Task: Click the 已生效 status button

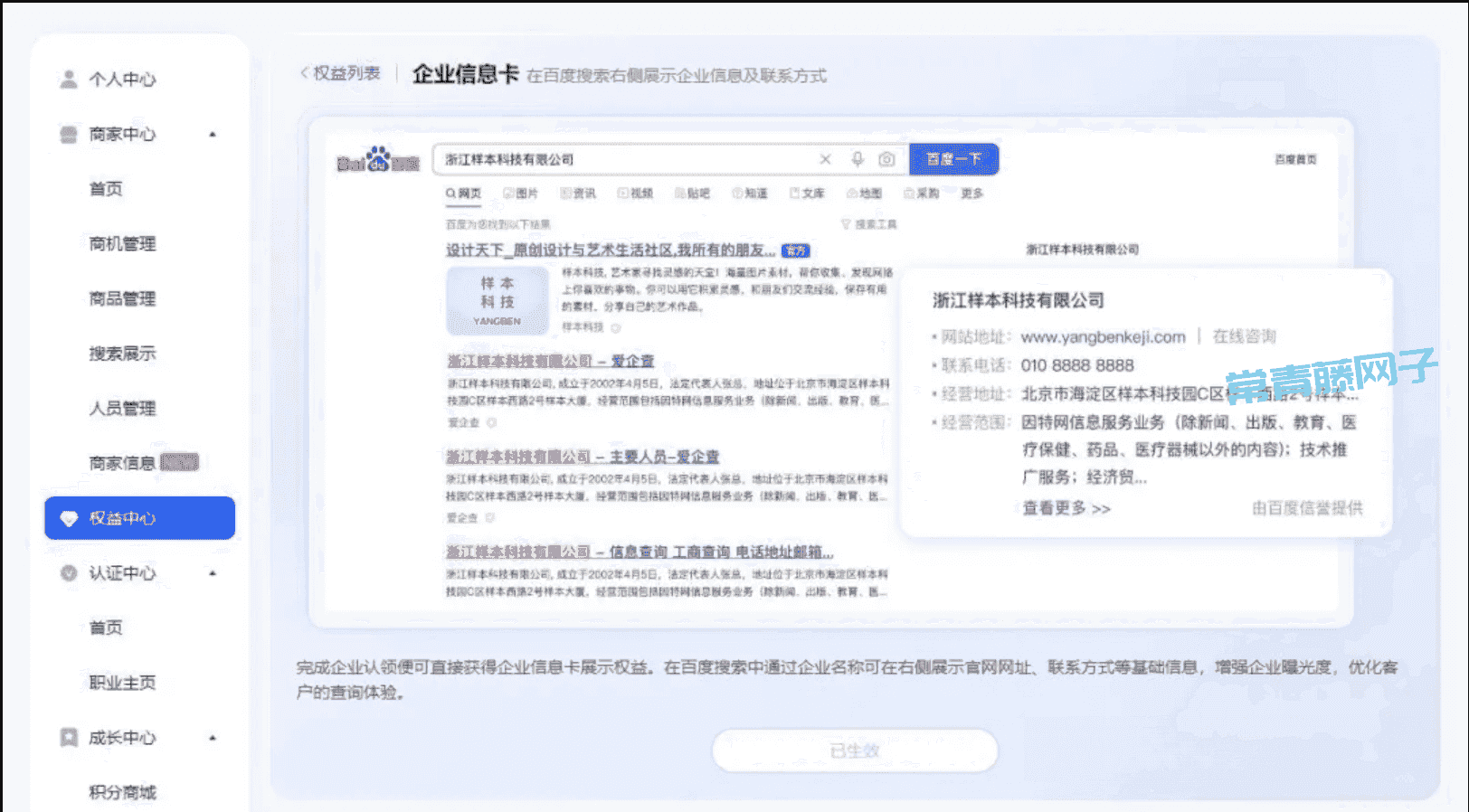Action: 855,751
